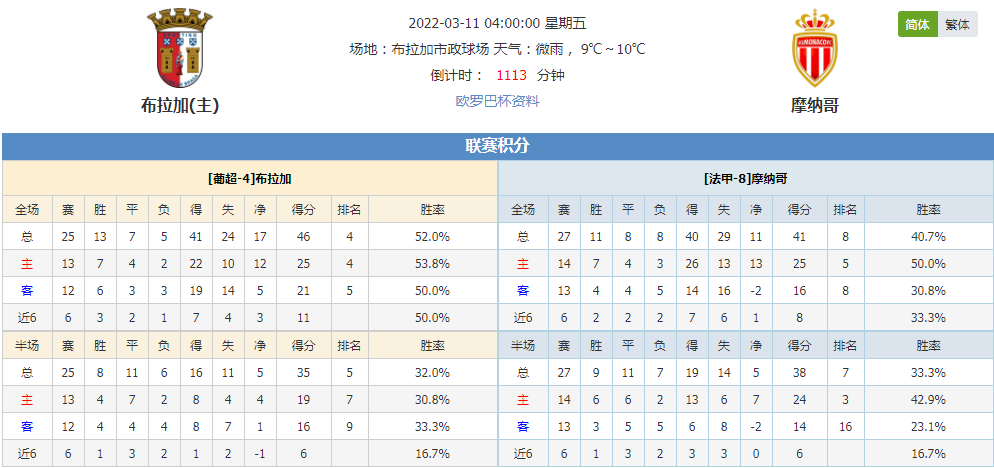The image size is (994, 468).
Task: Click the 半场 header in Monaco's table
Action: coord(523,346)
